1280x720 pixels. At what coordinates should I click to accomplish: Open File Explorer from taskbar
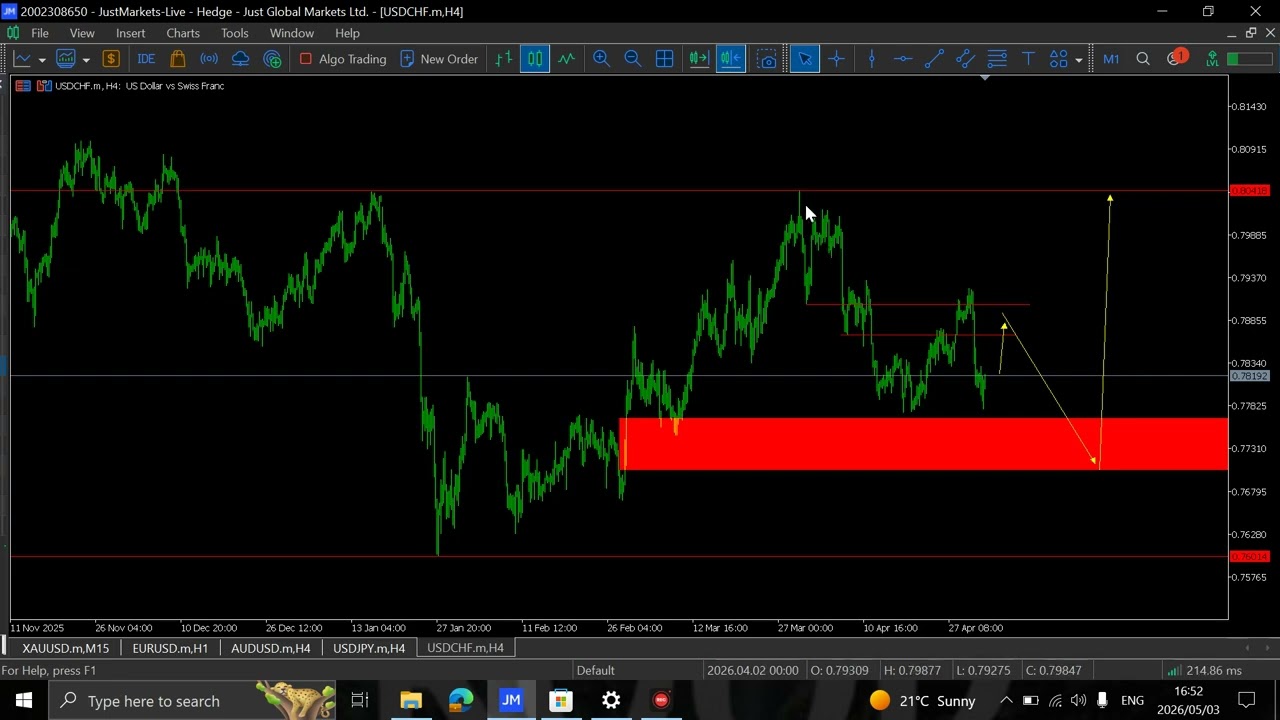click(411, 701)
